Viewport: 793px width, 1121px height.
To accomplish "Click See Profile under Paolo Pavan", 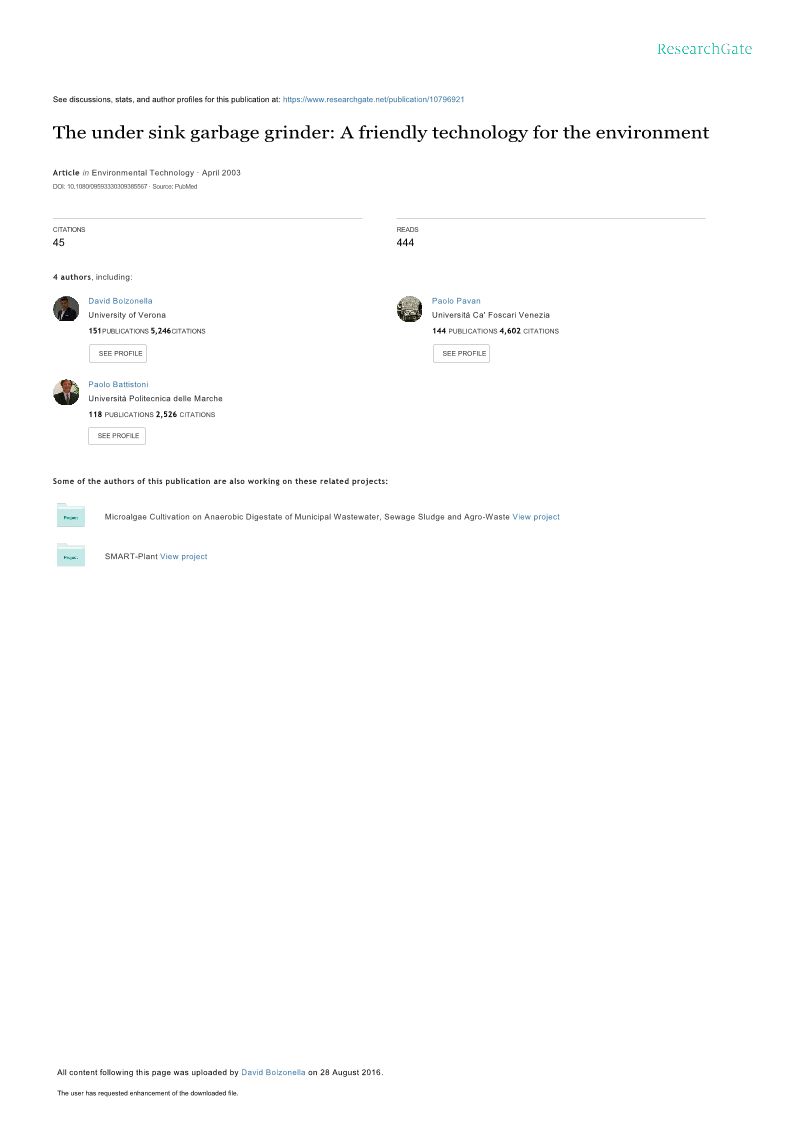I will tap(461, 353).
